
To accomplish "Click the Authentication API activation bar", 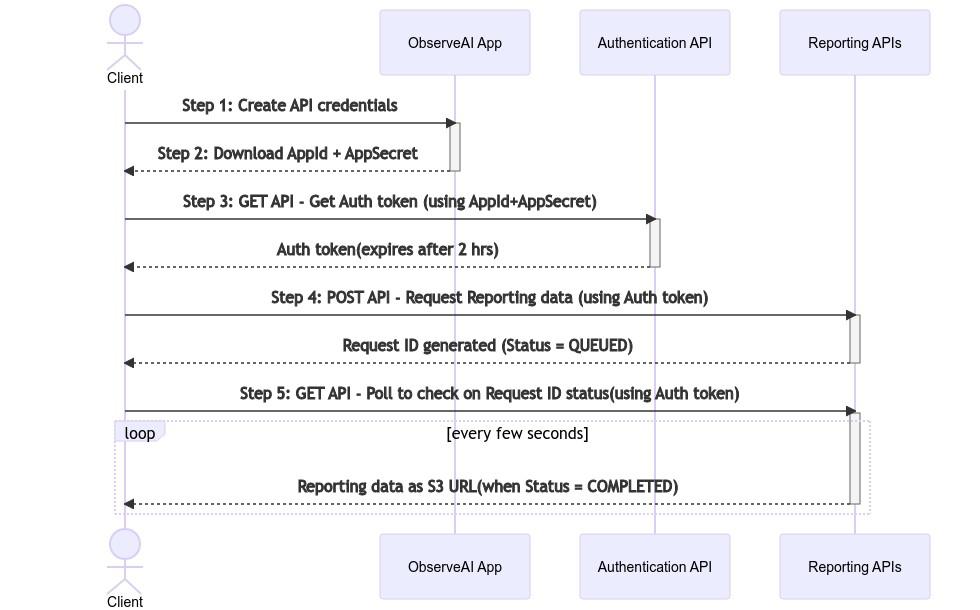I will (655, 243).
